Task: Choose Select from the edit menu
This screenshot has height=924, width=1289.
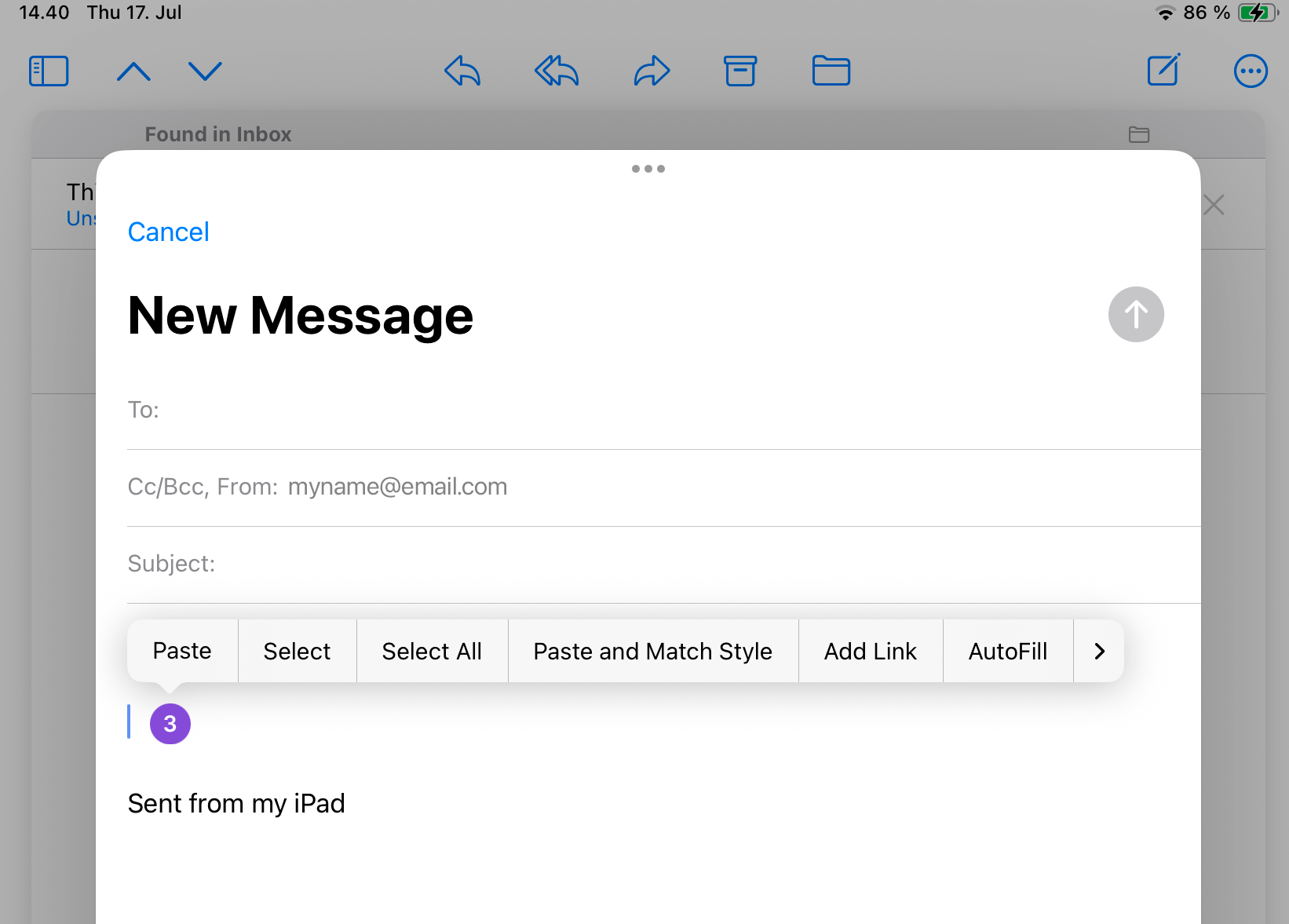Action: [x=297, y=651]
